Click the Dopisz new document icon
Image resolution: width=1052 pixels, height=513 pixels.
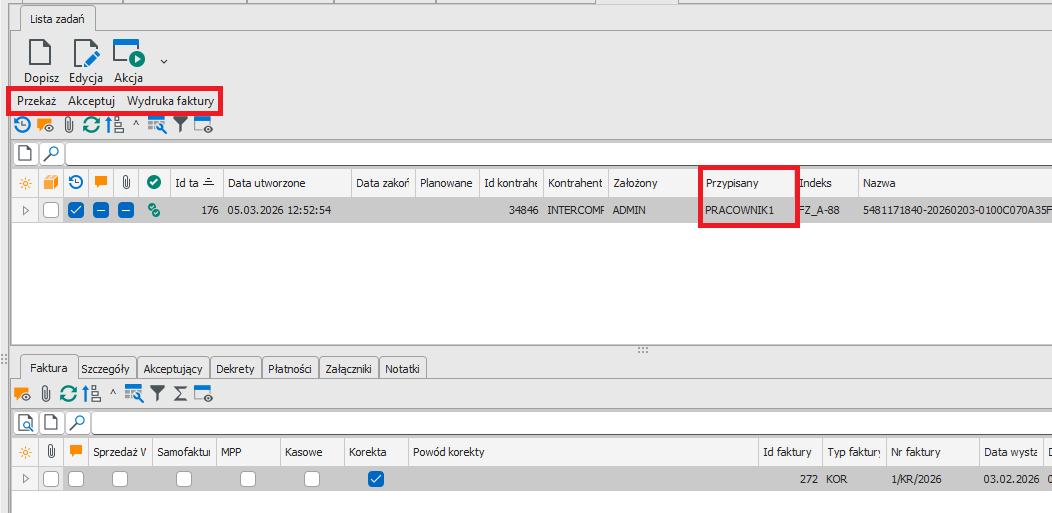point(41,55)
